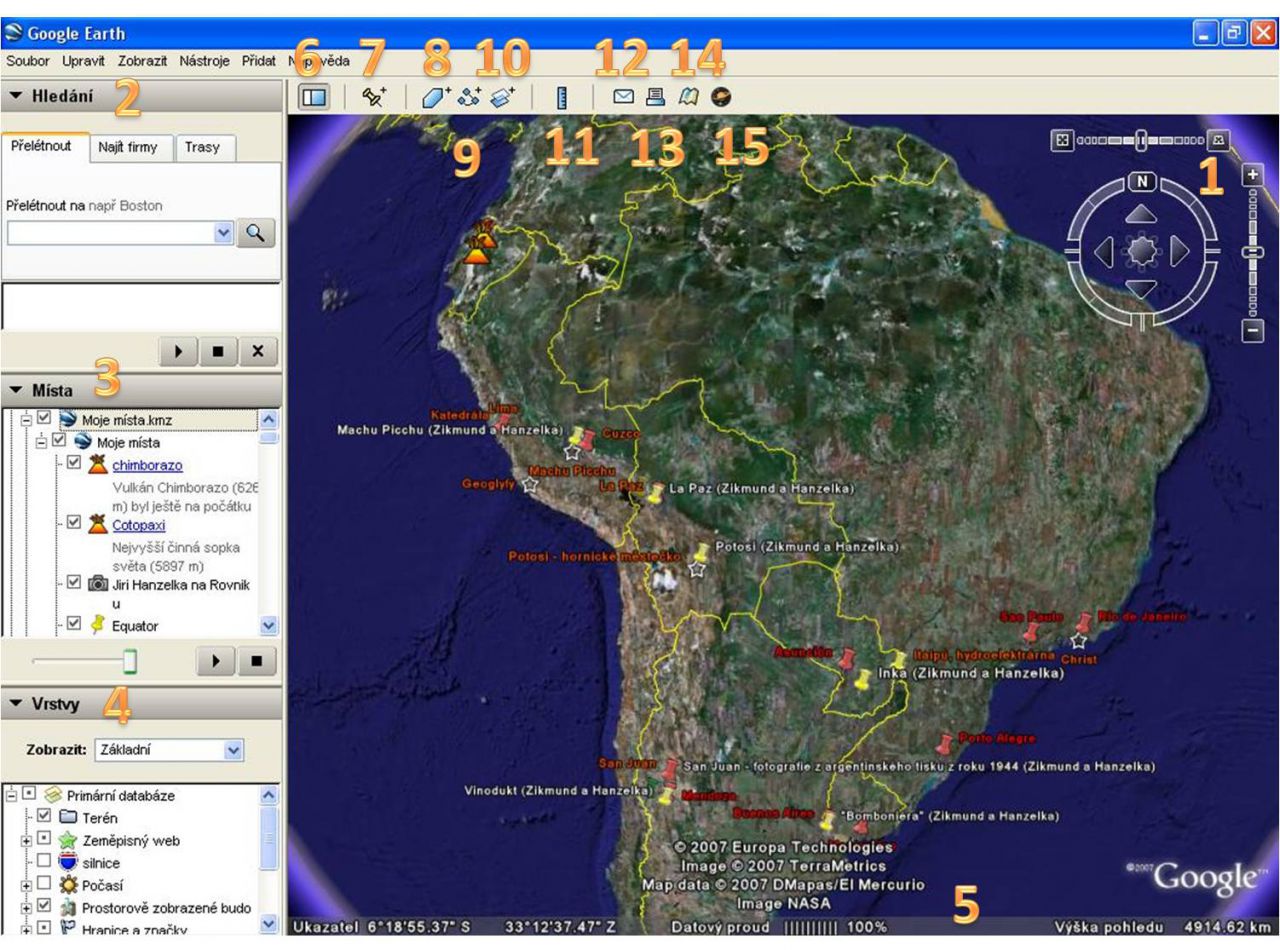
Task: Select the Add Polygon tool
Action: tap(436, 97)
